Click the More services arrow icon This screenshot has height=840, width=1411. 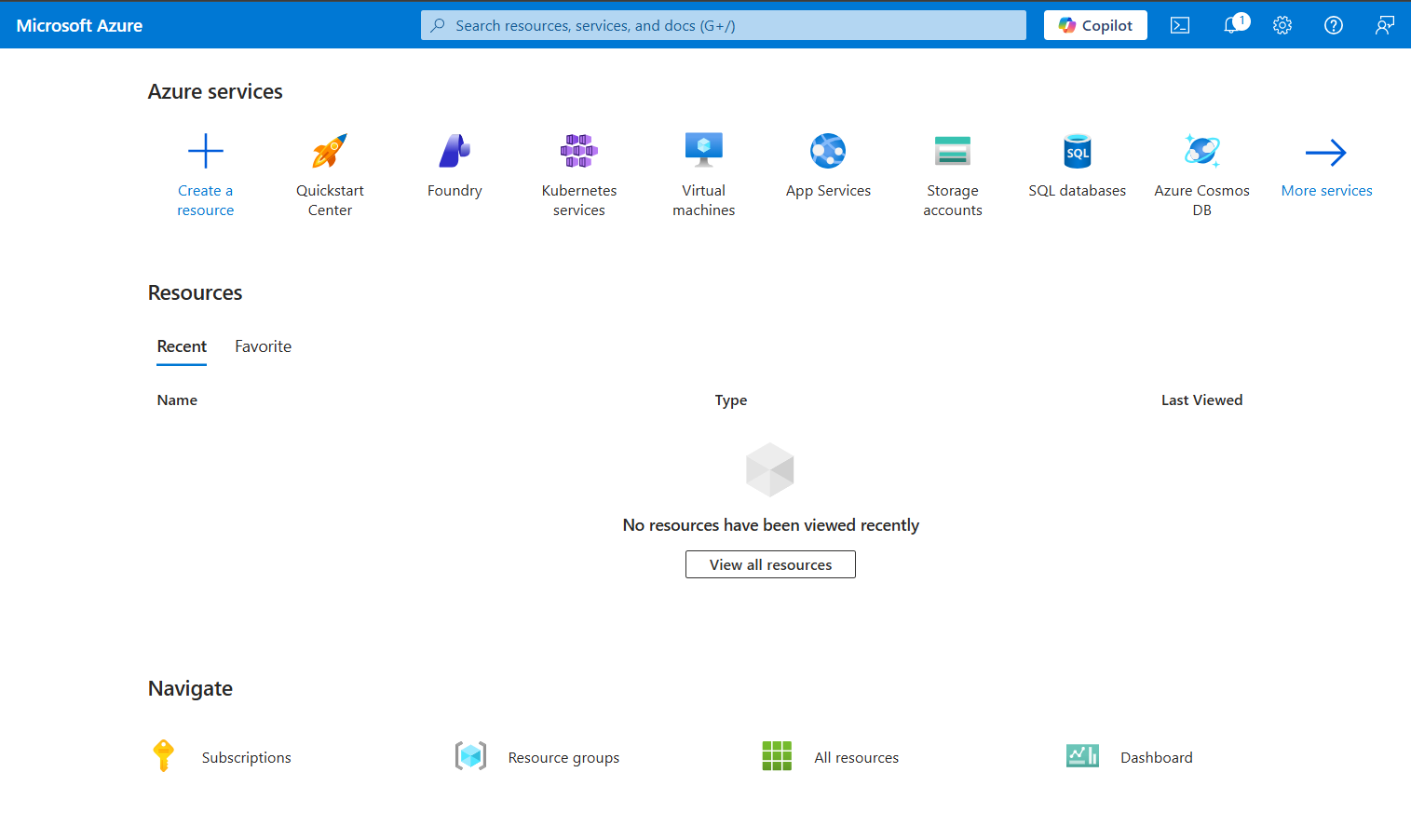(1326, 152)
